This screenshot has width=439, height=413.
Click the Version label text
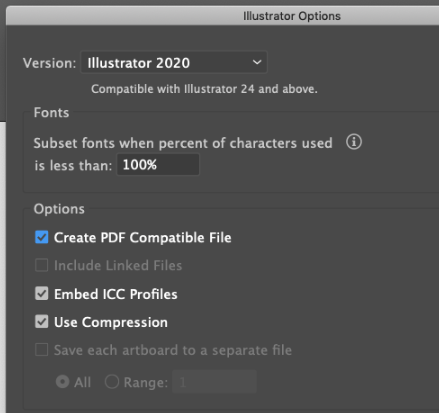tap(50, 63)
